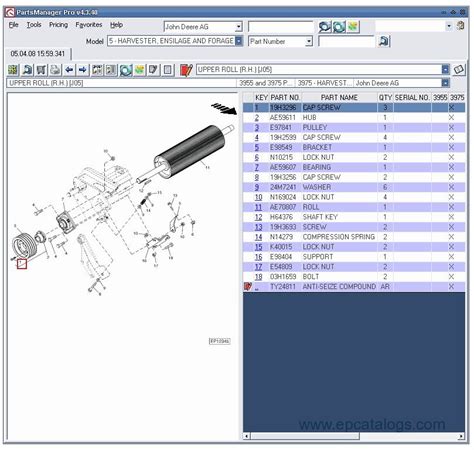Screen dimensions: 474x450
Task: Click the horizontal scrollbar under the parts list
Action: pyautogui.click(x=305, y=436)
